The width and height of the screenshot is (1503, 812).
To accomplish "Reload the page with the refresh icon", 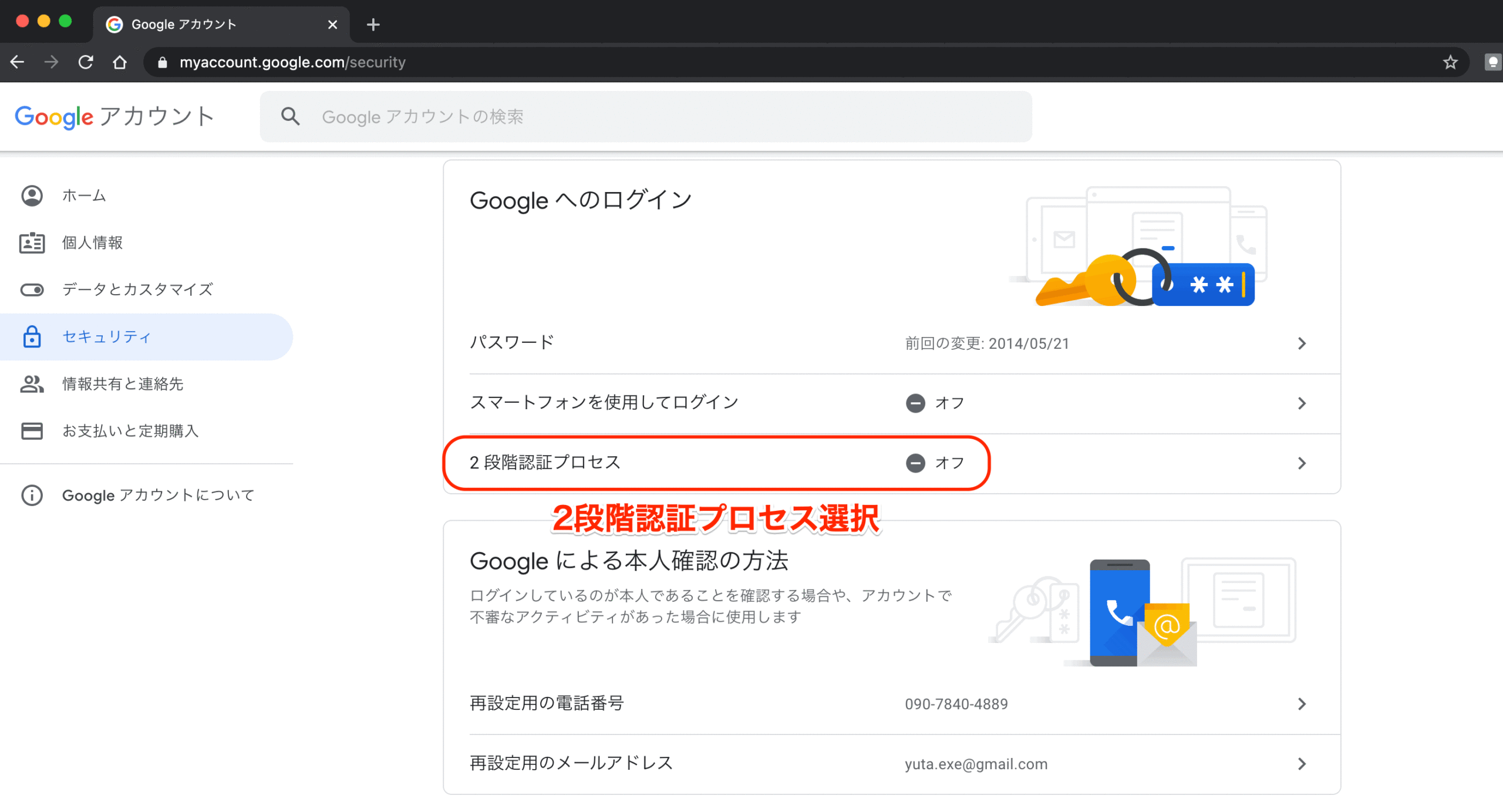I will 86,62.
